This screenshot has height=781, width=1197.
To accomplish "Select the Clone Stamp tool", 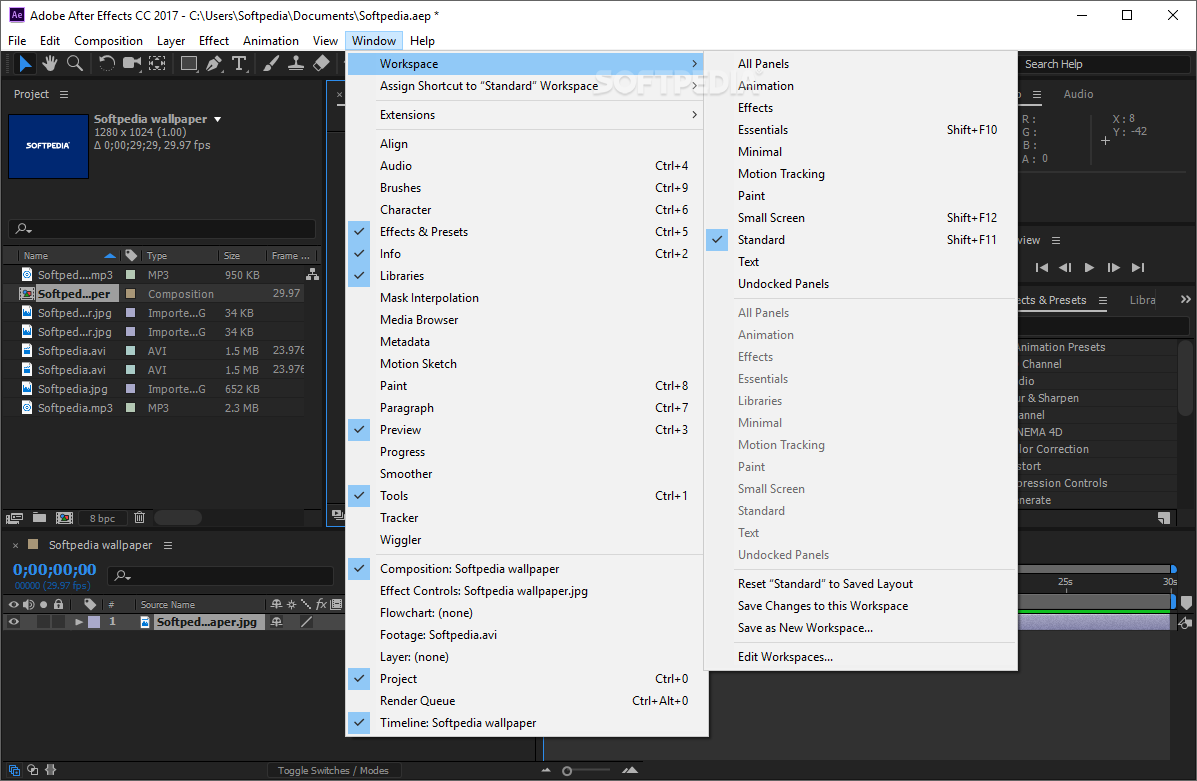I will coord(296,63).
